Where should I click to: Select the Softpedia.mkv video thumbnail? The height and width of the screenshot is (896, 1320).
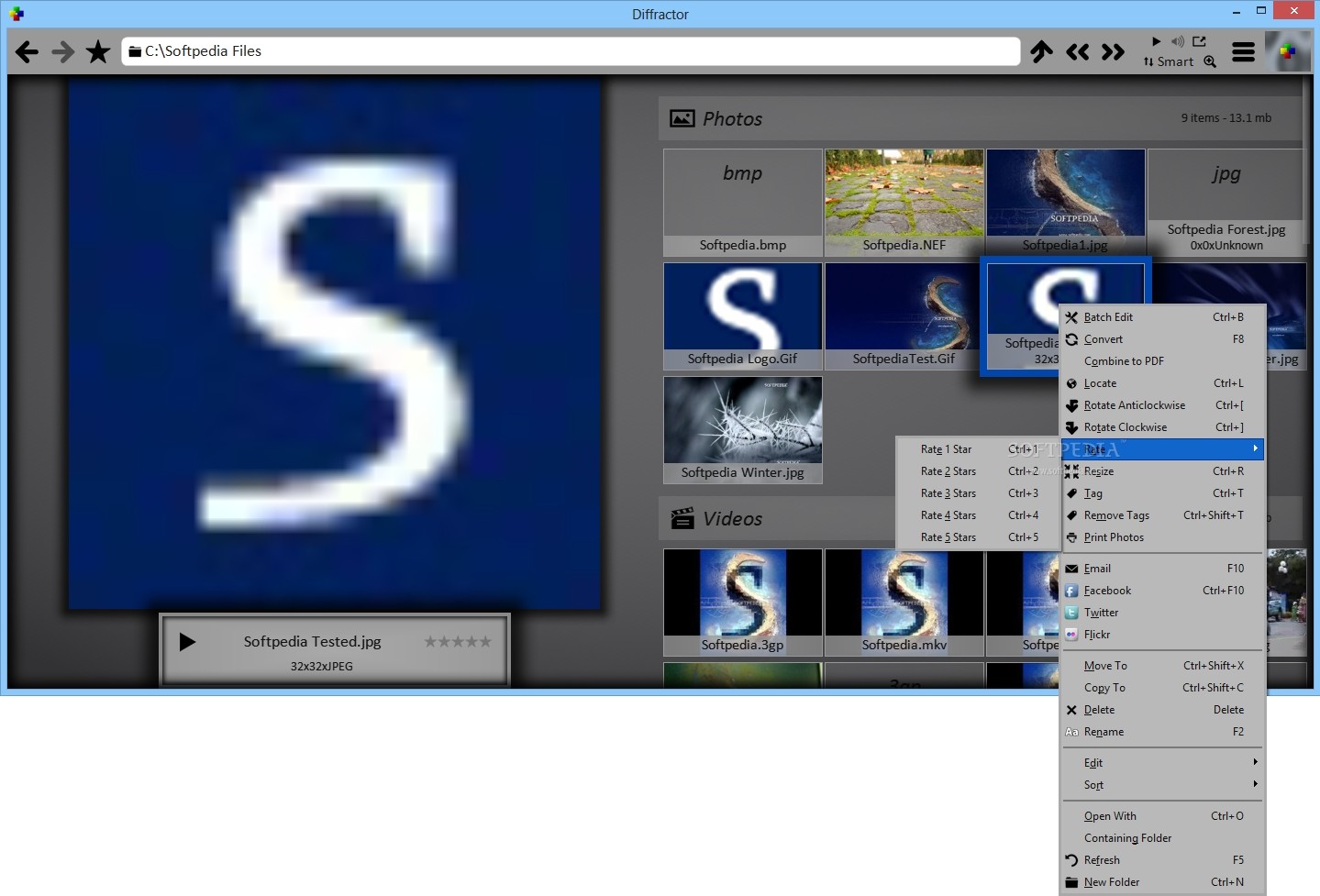904,603
